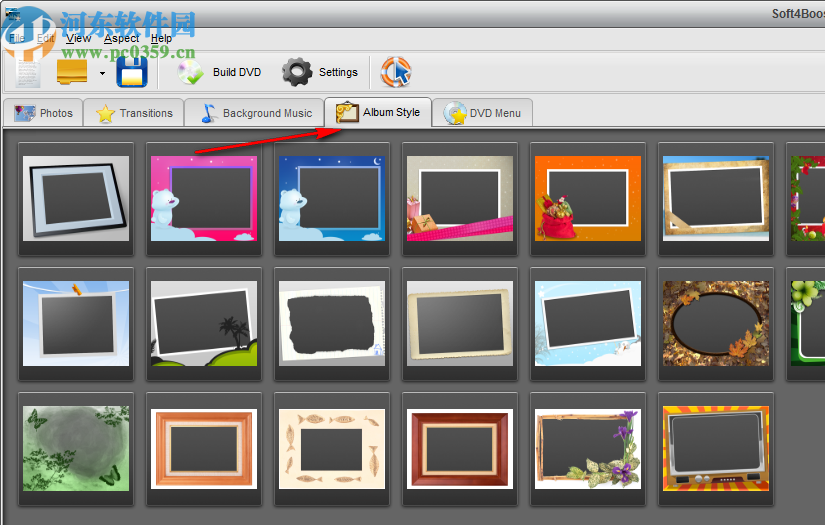Expand the open-folder dropdown arrow

(x=102, y=73)
